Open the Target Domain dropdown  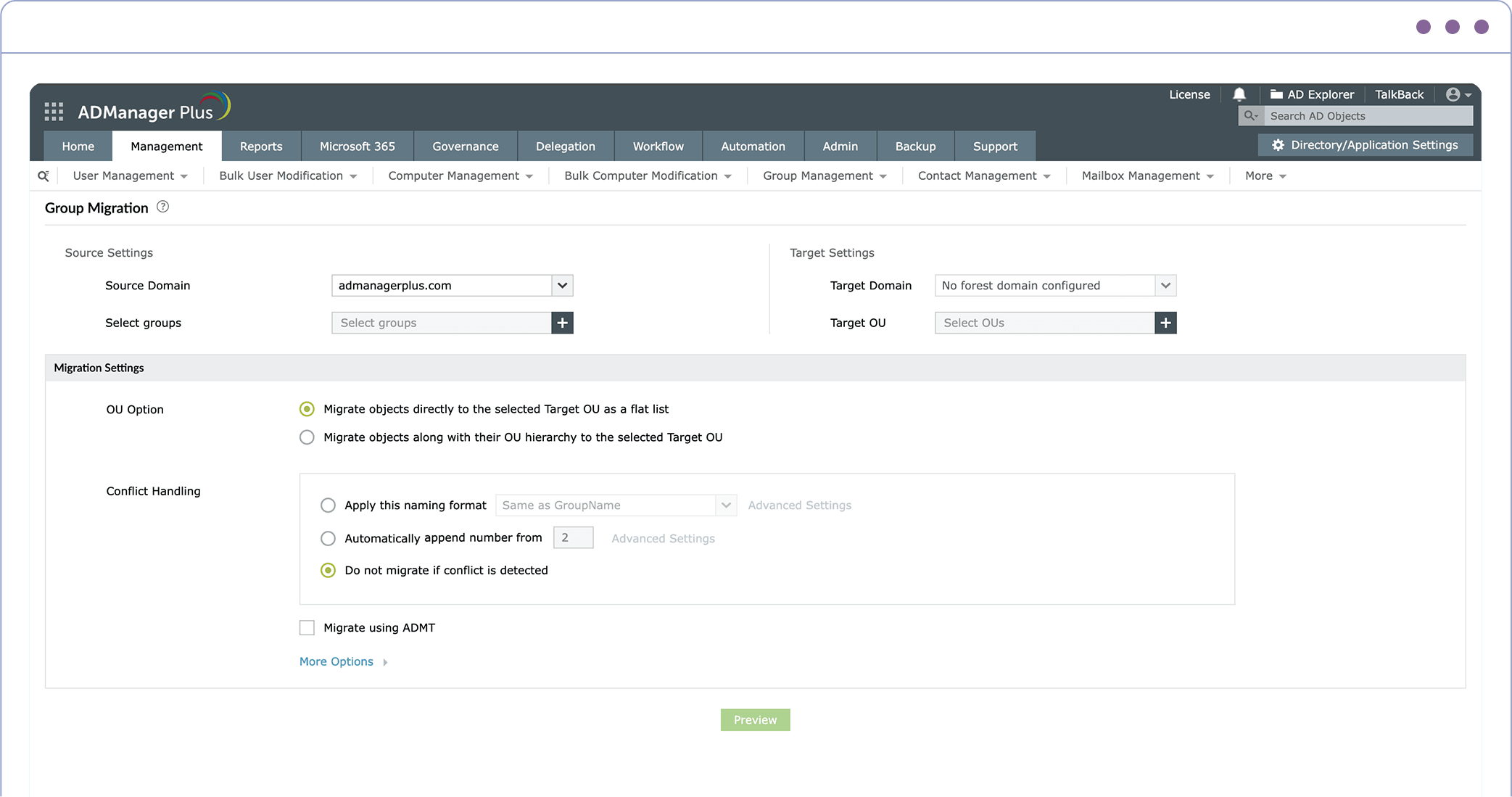1165,285
